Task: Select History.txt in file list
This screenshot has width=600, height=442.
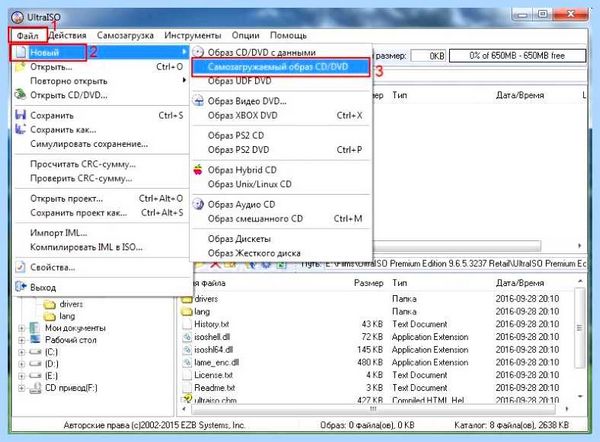Action: tap(211, 324)
